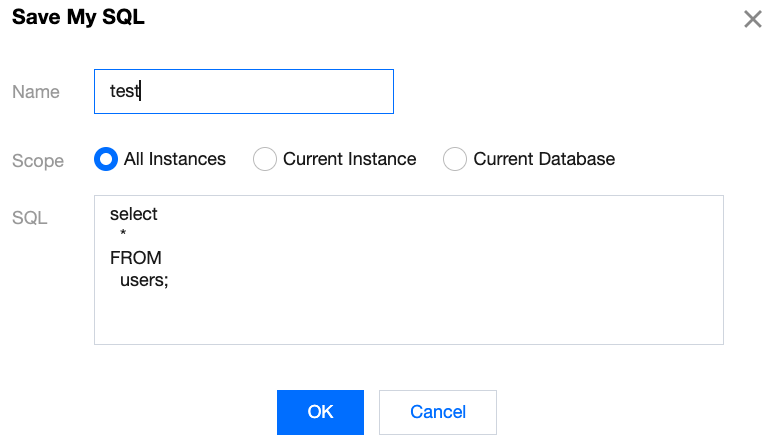780x440 pixels.
Task: Click the Name field label
Action: [36, 92]
